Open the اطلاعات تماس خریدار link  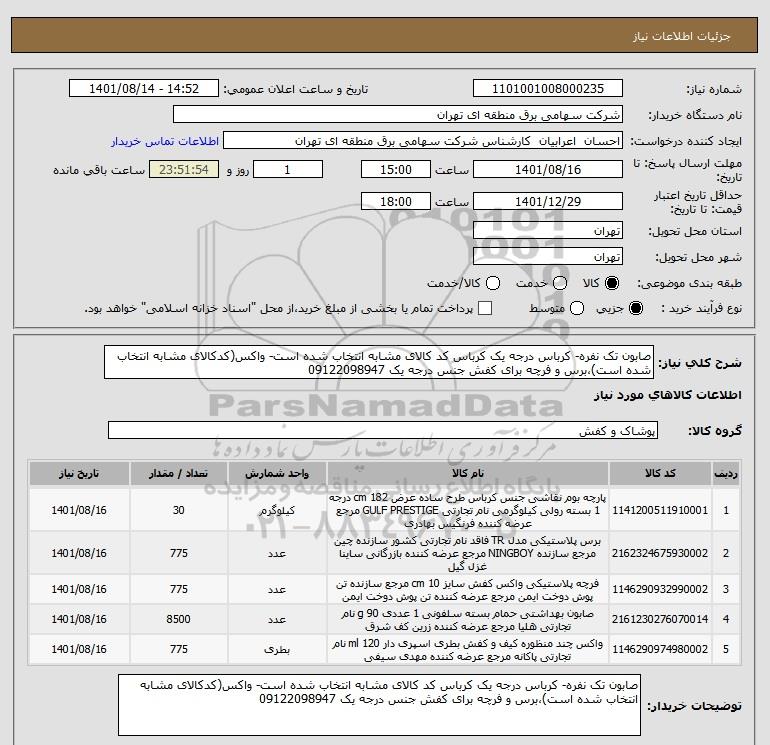click(165, 141)
